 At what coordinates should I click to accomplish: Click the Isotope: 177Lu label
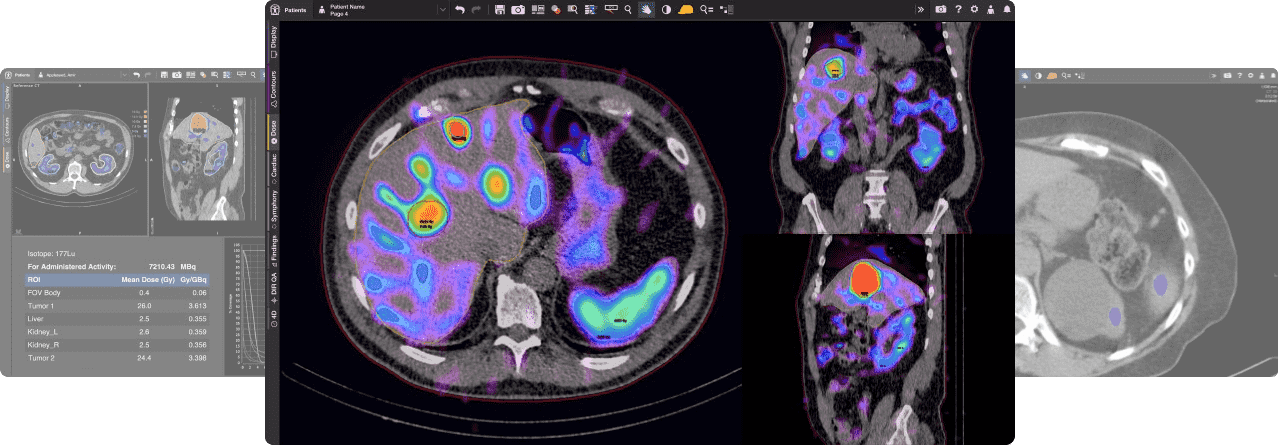pyautogui.click(x=50, y=254)
